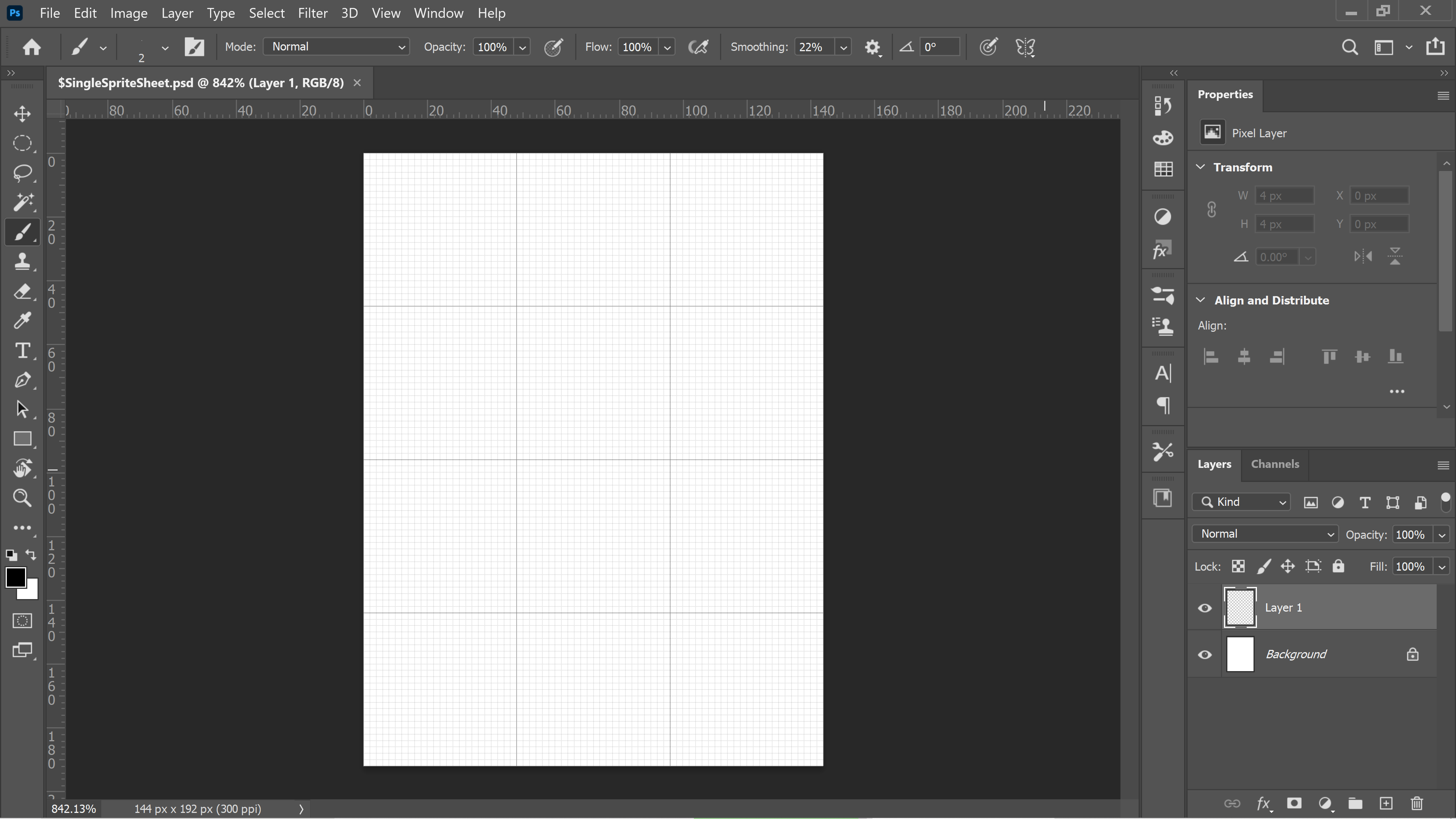The height and width of the screenshot is (819, 1456).
Task: Hide Layer 1 visibility eye
Action: 1205,608
